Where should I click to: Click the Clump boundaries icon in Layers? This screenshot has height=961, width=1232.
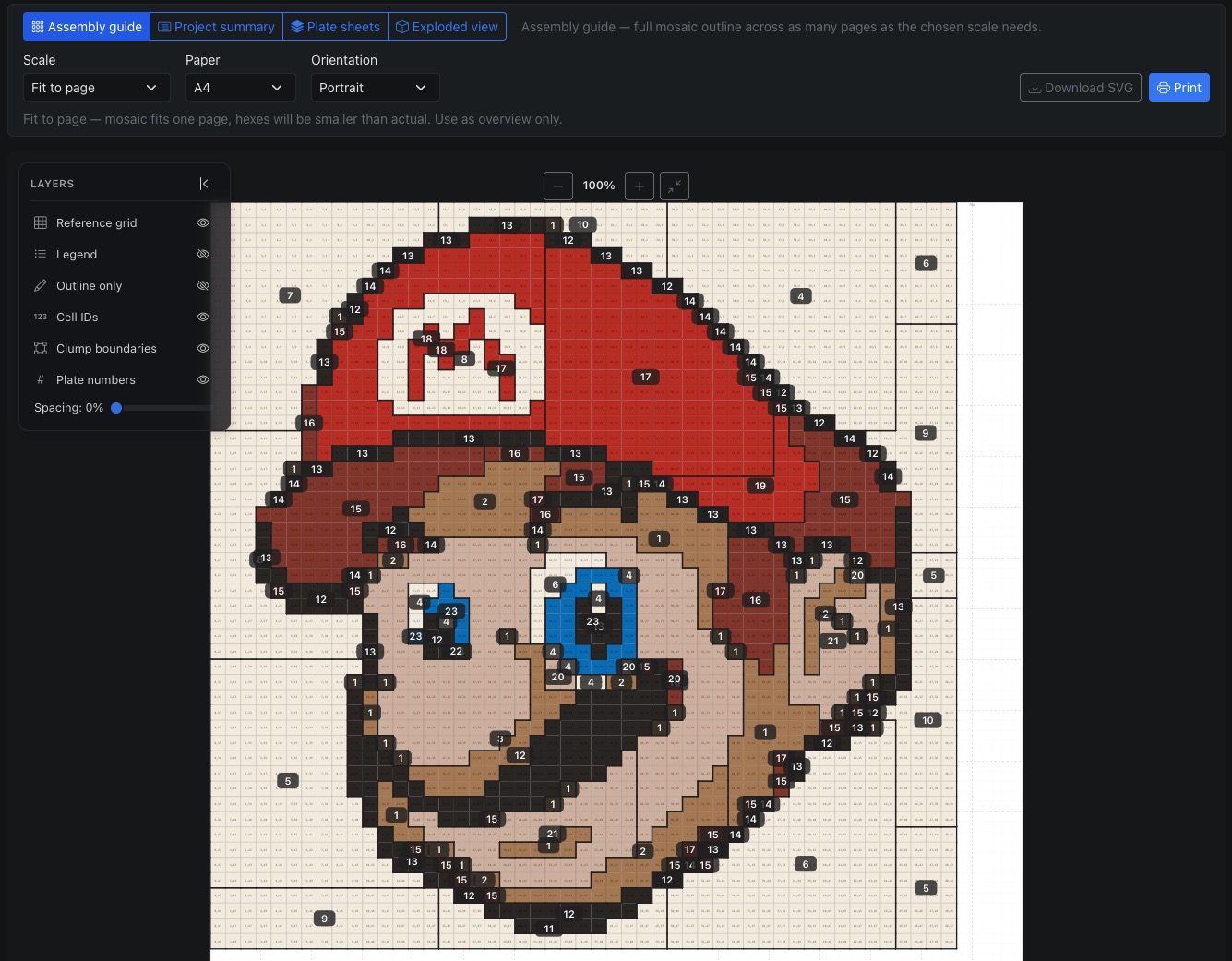(41, 348)
